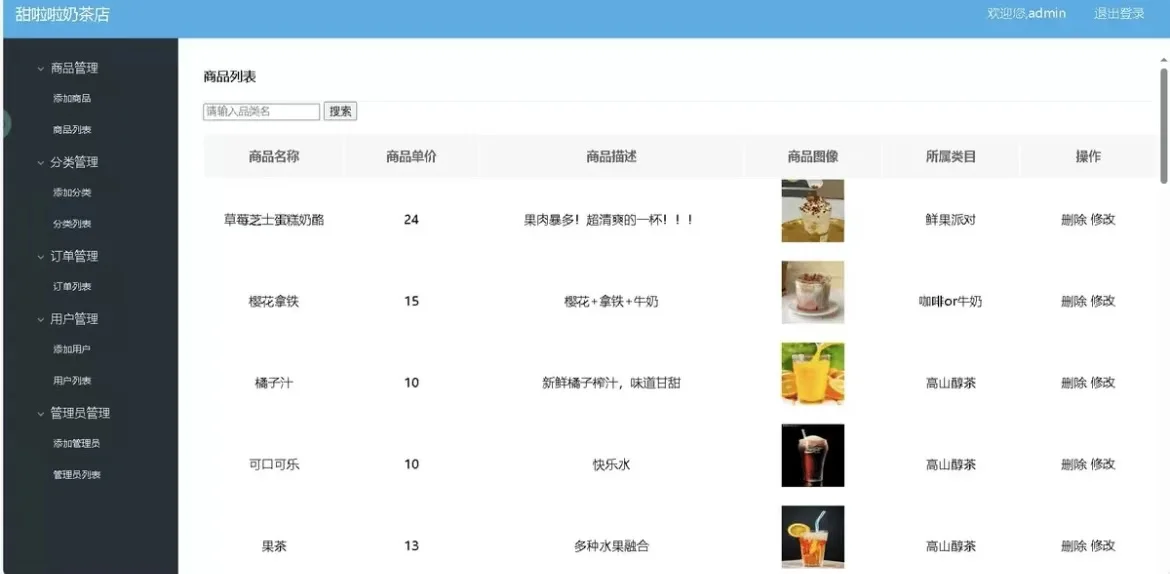Open the 樱花拿铁 product image
The image size is (1170, 574).
point(813,293)
